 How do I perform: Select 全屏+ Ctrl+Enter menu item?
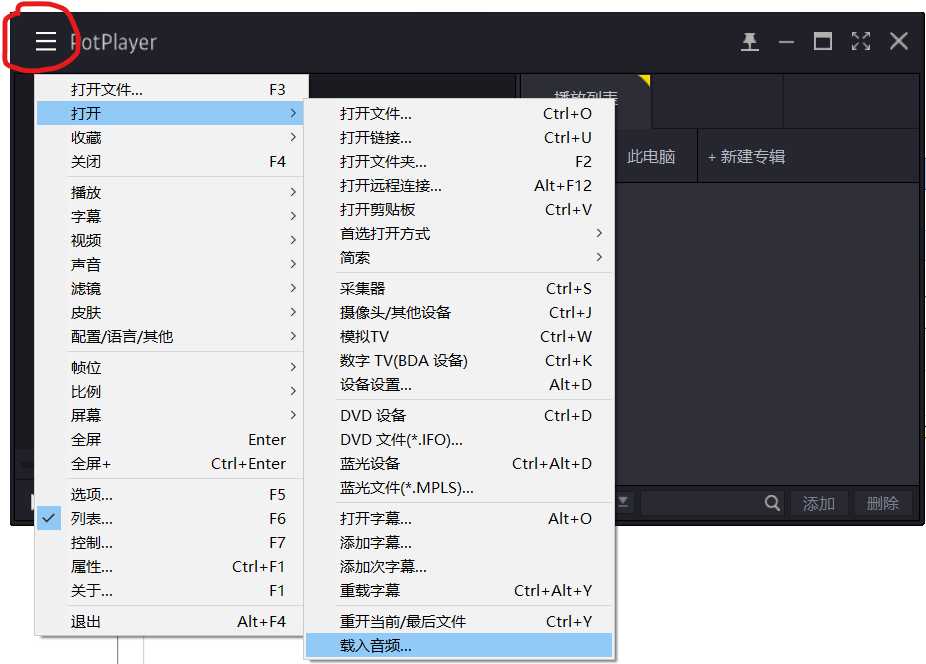[170, 464]
